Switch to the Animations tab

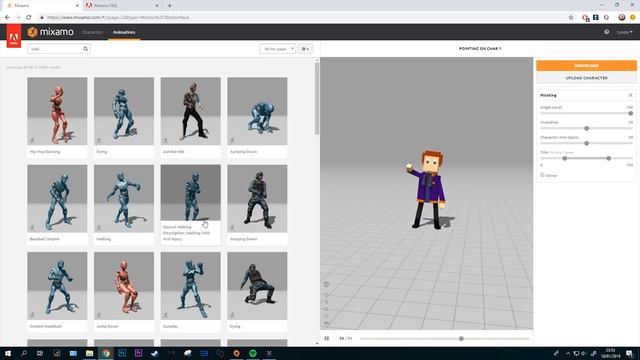[124, 32]
